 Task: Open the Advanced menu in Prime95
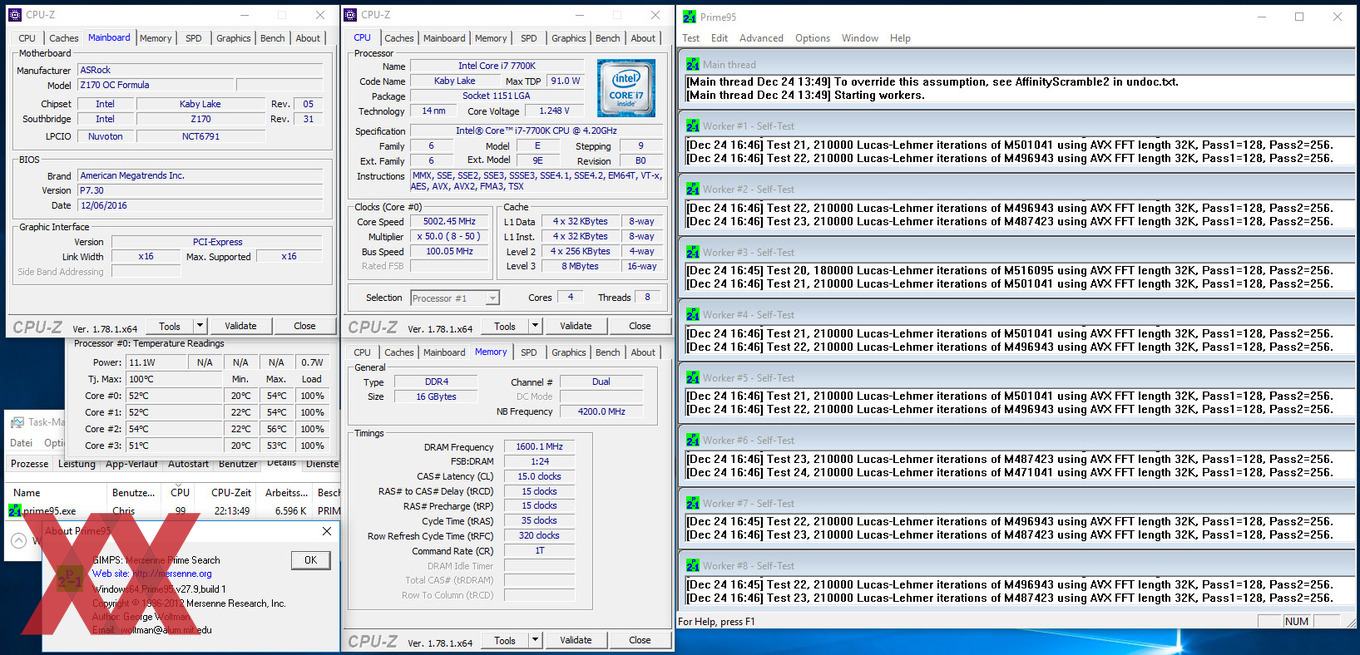click(761, 38)
